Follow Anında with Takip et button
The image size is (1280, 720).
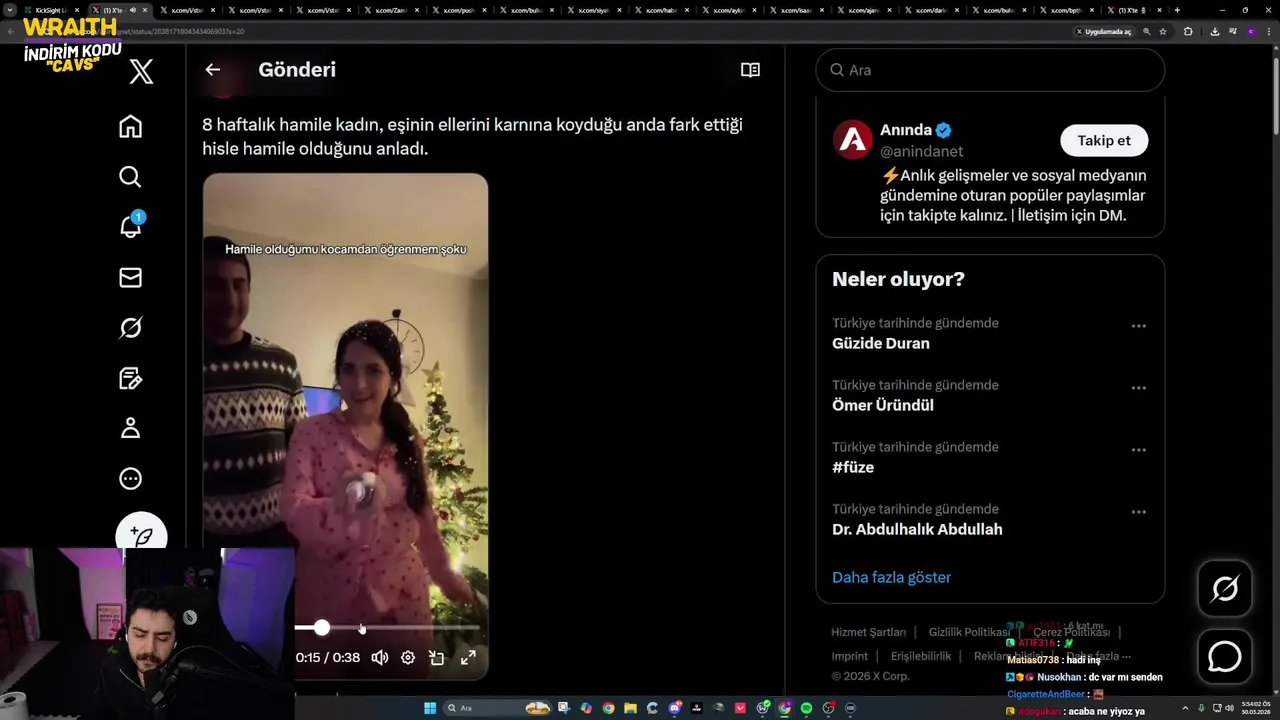[x=1104, y=140]
